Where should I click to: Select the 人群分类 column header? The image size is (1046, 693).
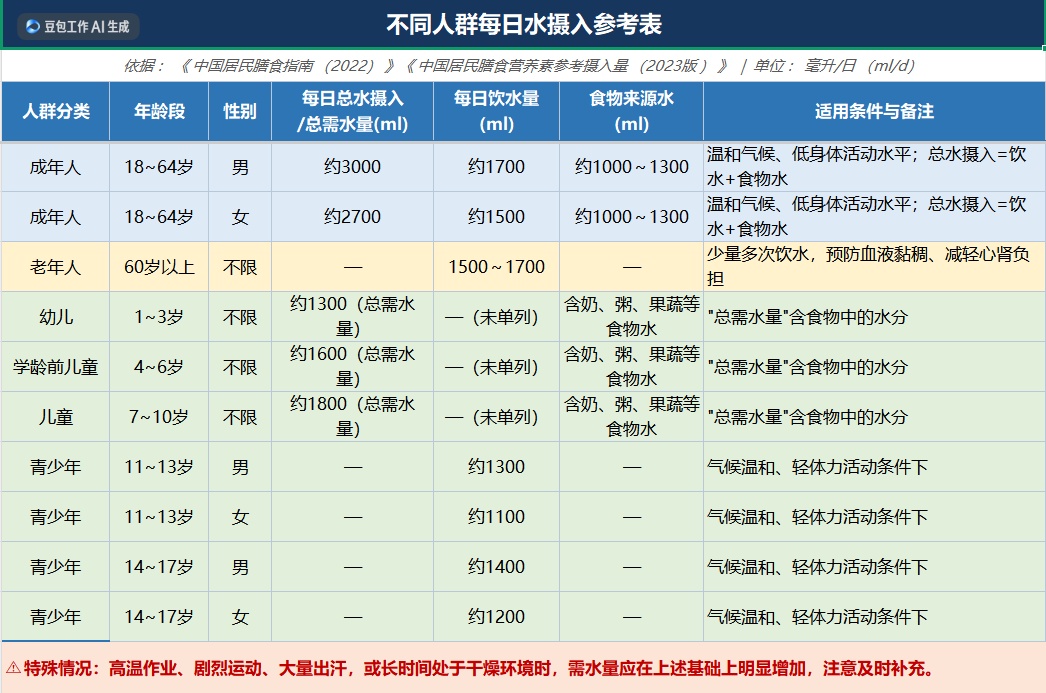pos(55,111)
